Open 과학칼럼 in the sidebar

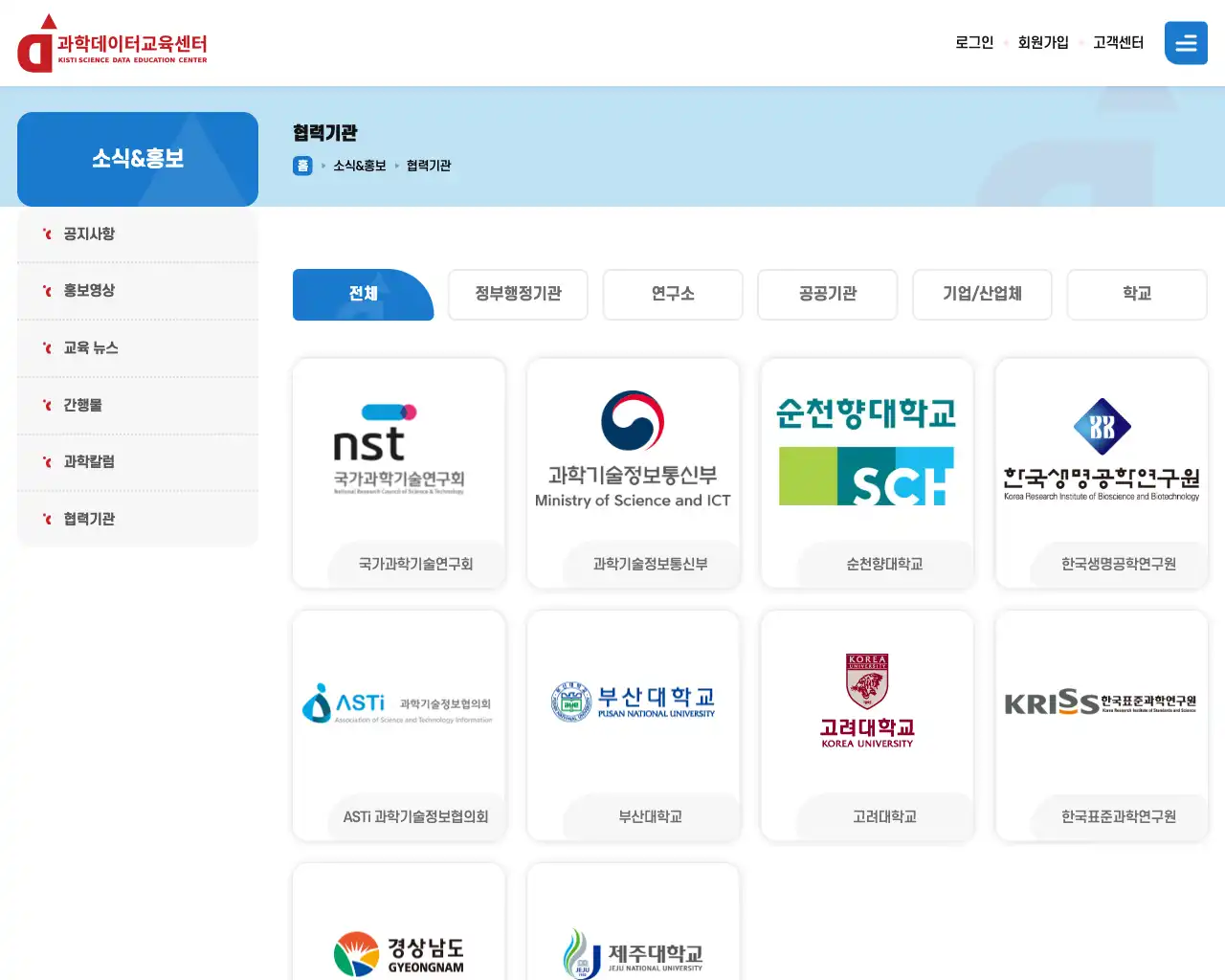coord(138,462)
